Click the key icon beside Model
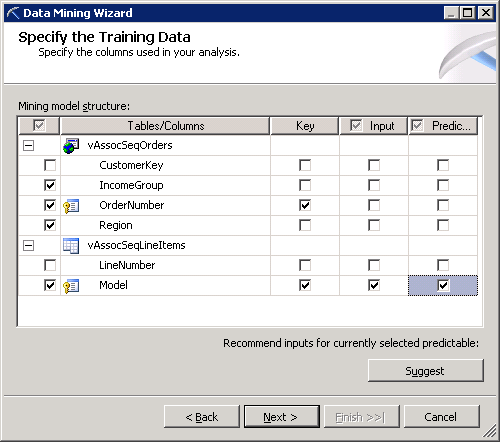The width and height of the screenshot is (500, 442). coord(71,286)
